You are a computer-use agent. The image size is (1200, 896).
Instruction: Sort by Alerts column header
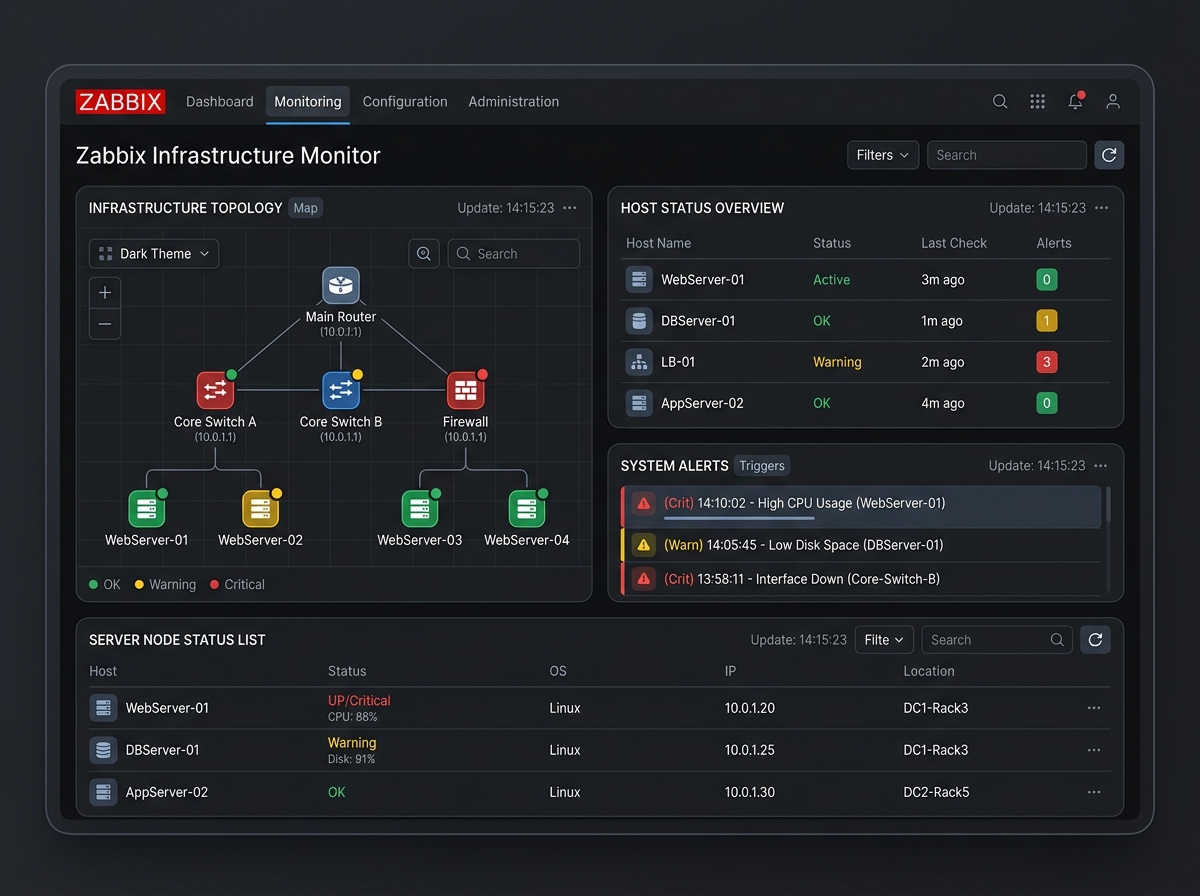click(x=1054, y=243)
